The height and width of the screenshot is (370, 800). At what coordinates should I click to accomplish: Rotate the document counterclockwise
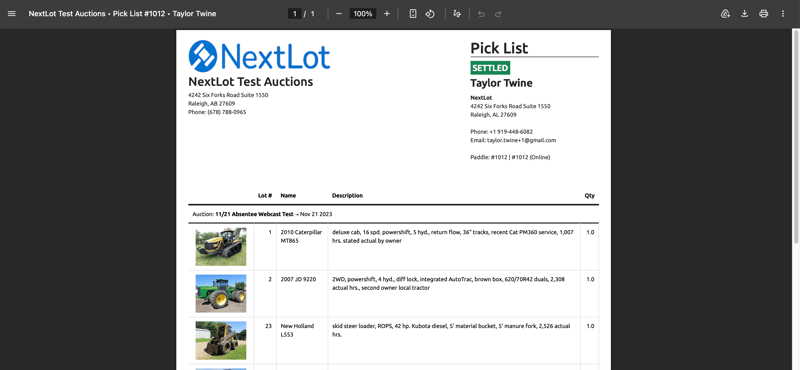[430, 14]
